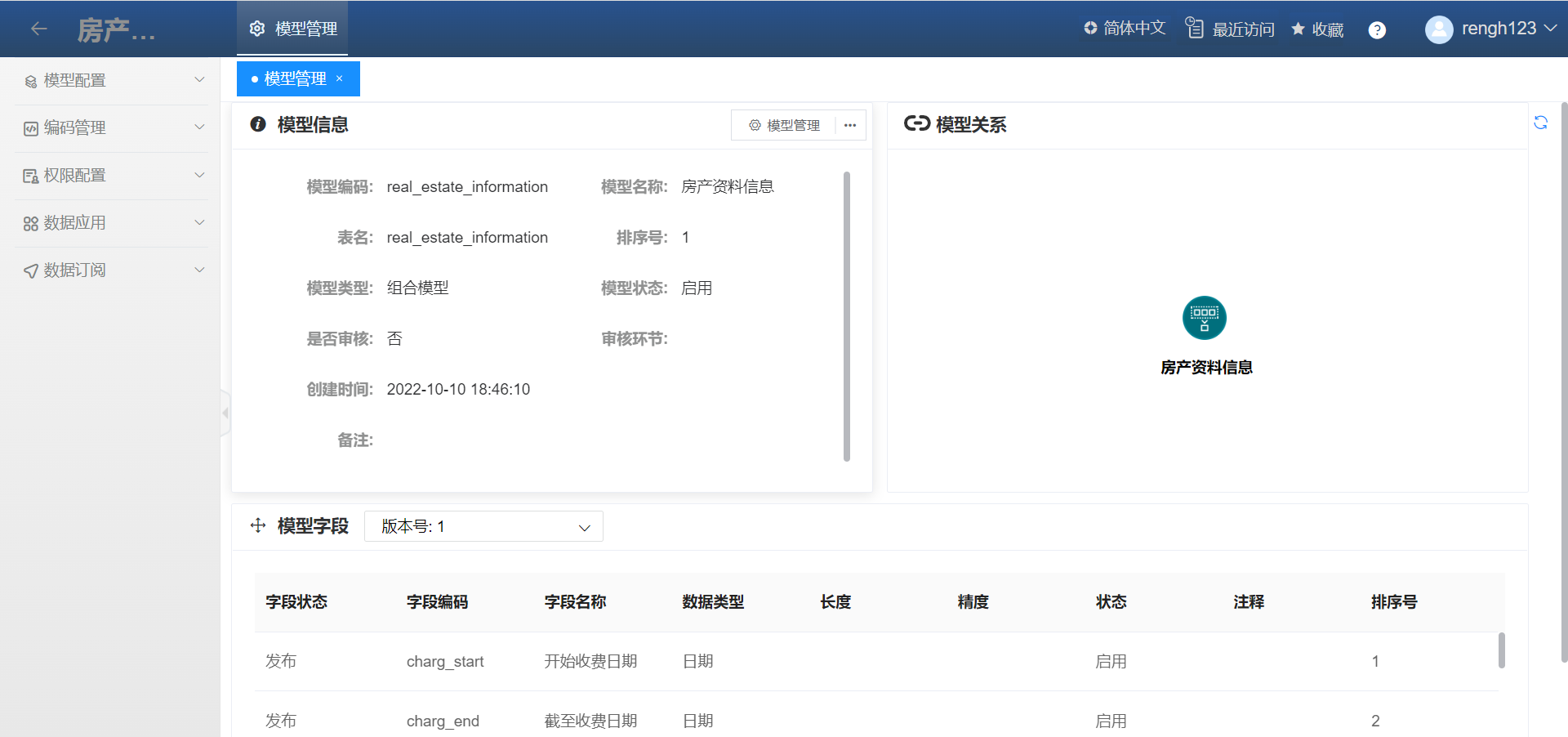Click the refresh icon for model relations

[1540, 123]
